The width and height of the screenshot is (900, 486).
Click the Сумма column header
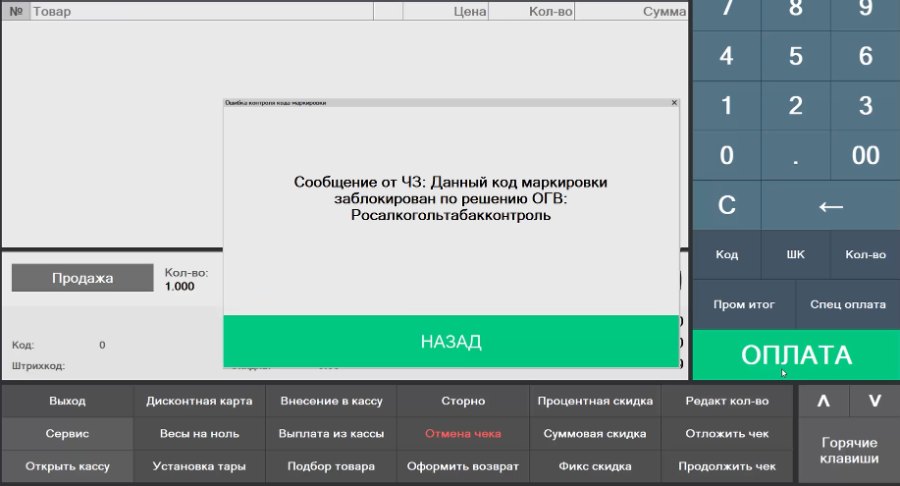click(631, 11)
